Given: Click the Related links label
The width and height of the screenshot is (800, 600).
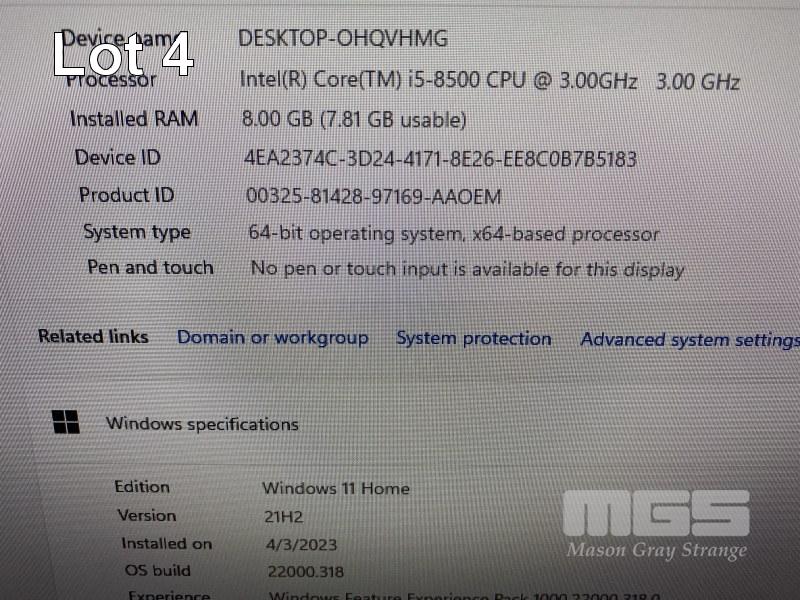Looking at the screenshot, I should (93, 336).
